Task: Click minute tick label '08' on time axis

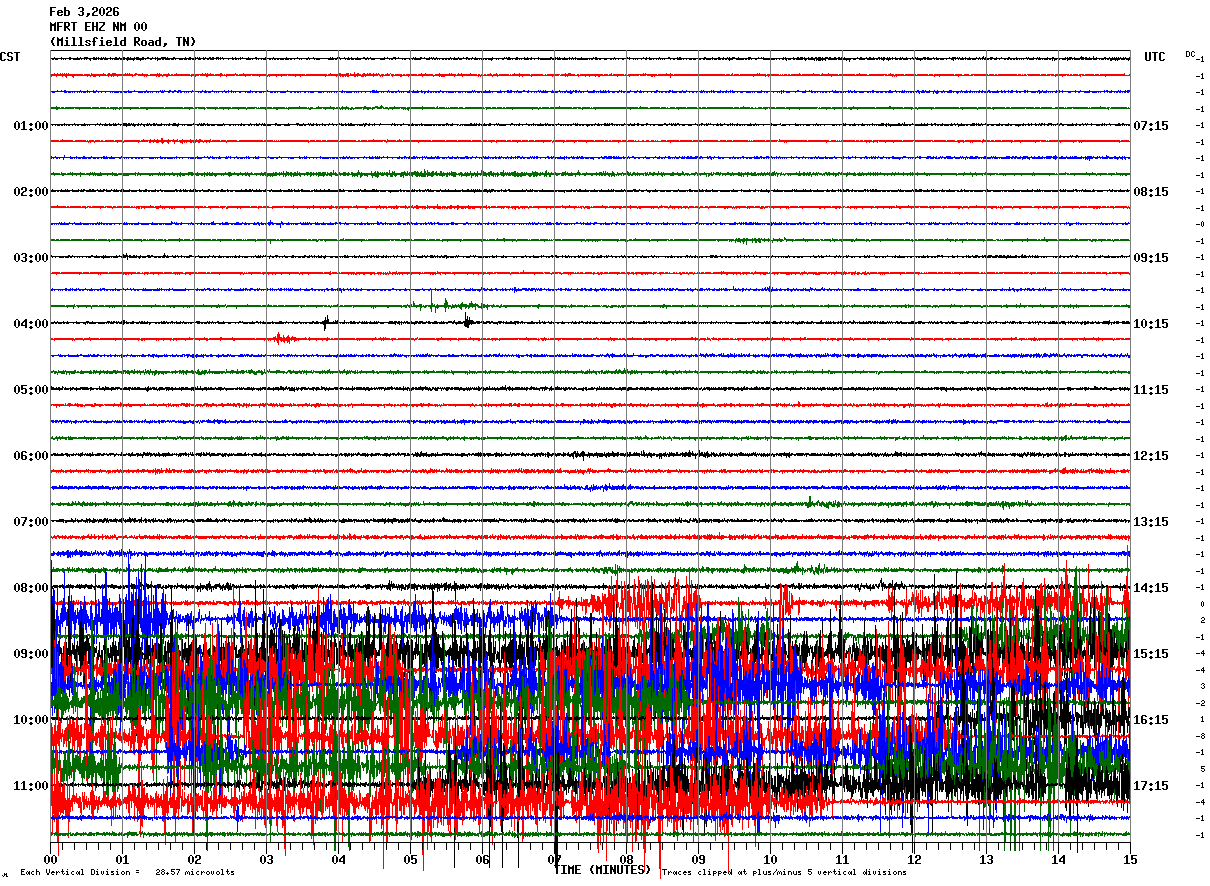Action: pos(627,860)
